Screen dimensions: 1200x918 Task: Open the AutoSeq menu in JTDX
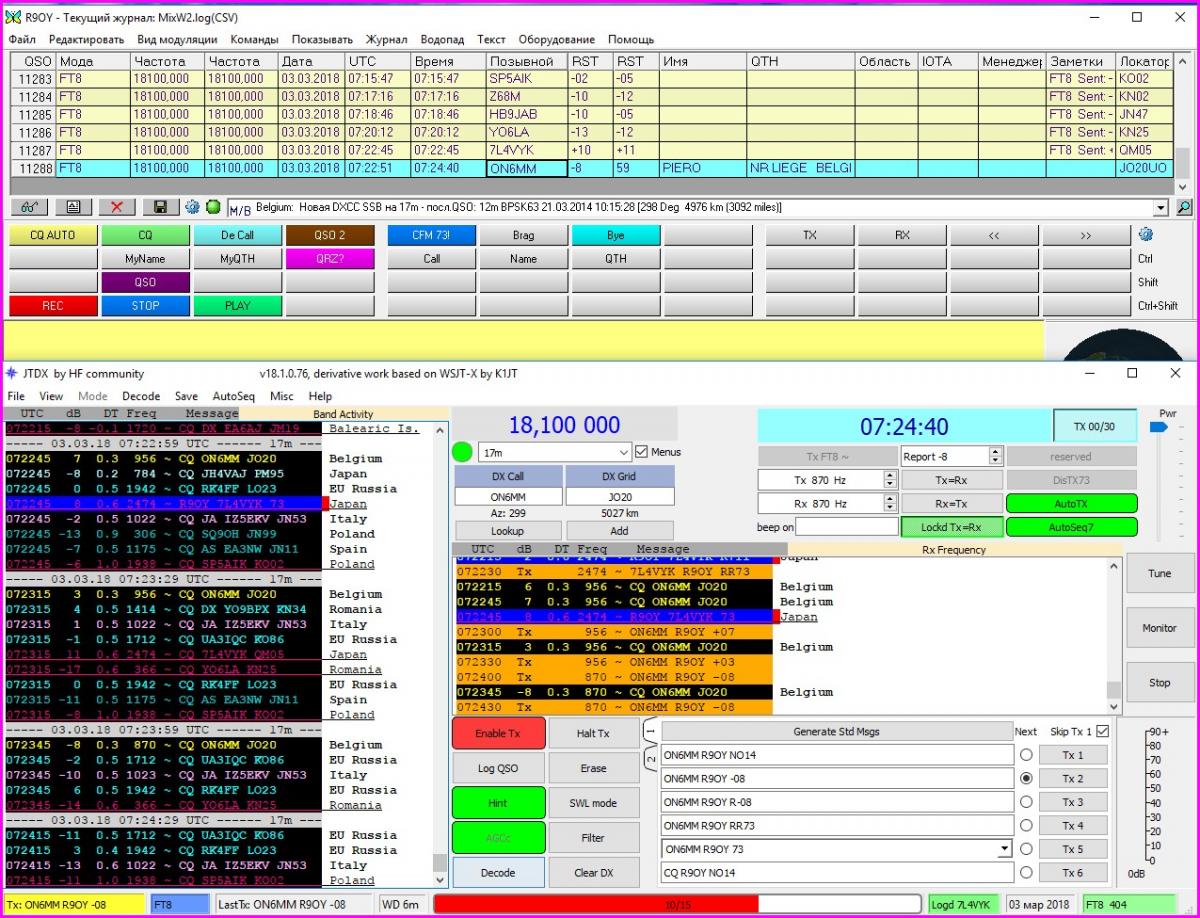point(234,396)
